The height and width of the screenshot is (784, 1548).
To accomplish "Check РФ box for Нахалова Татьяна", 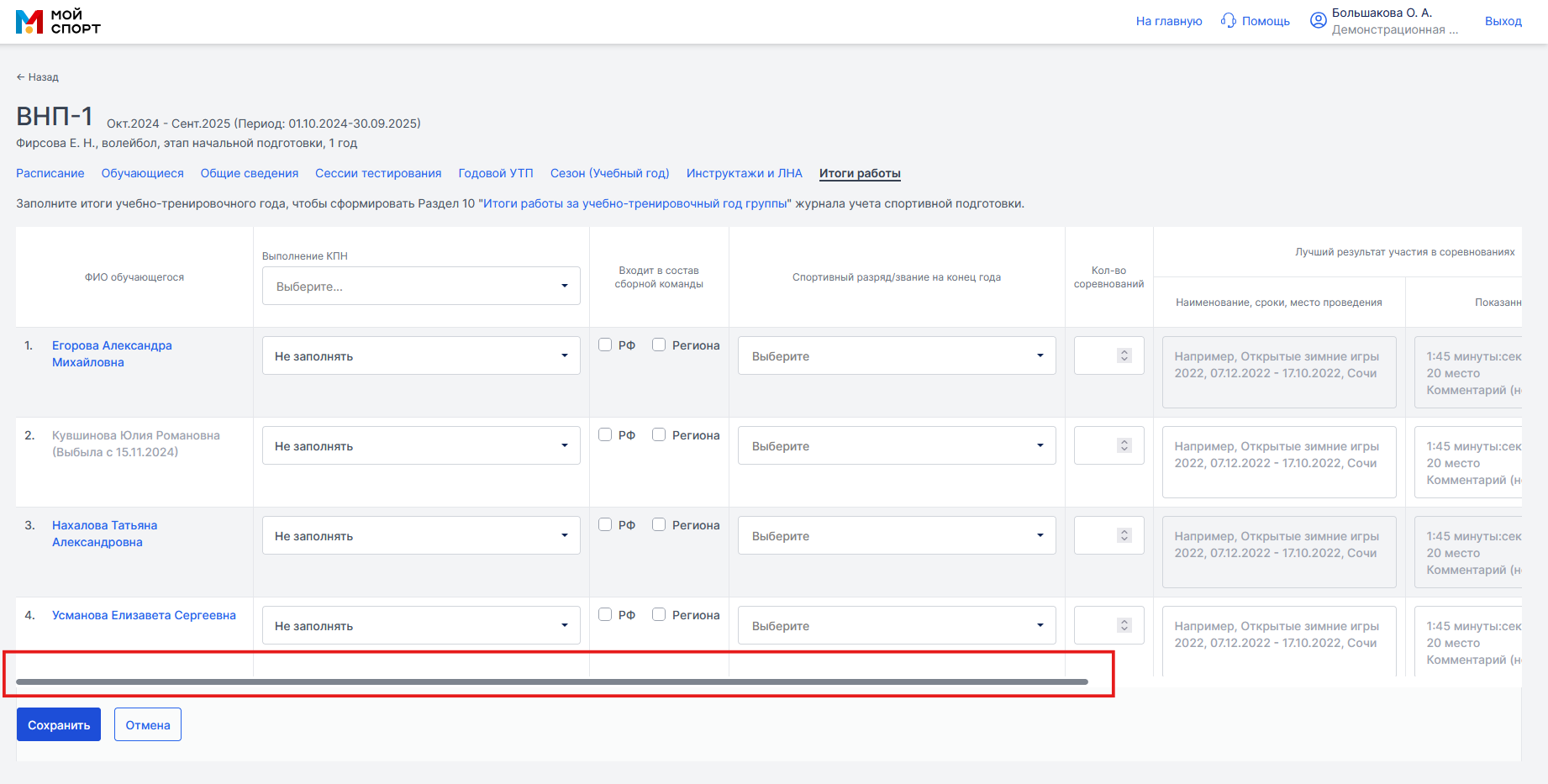I will click(x=605, y=524).
